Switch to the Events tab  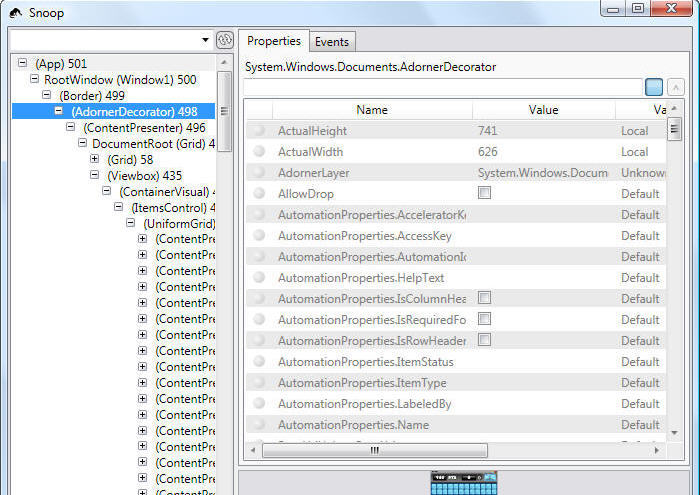[331, 42]
